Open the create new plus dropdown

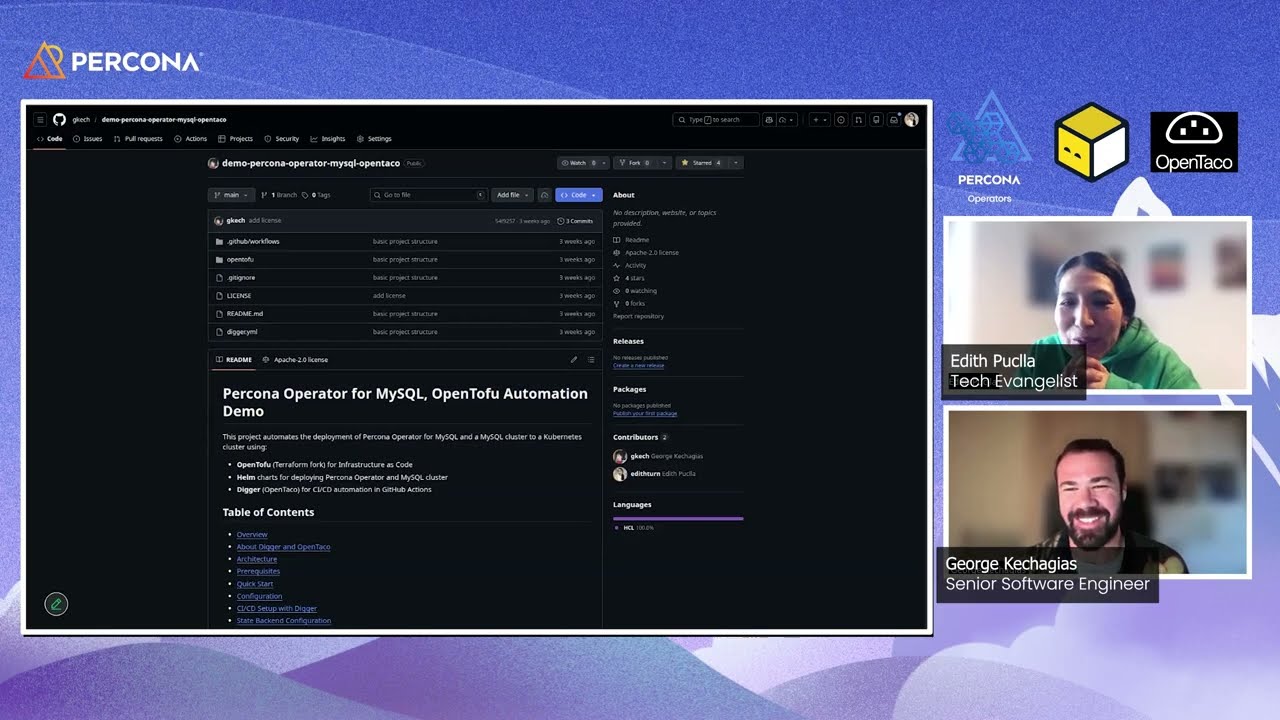(820, 120)
